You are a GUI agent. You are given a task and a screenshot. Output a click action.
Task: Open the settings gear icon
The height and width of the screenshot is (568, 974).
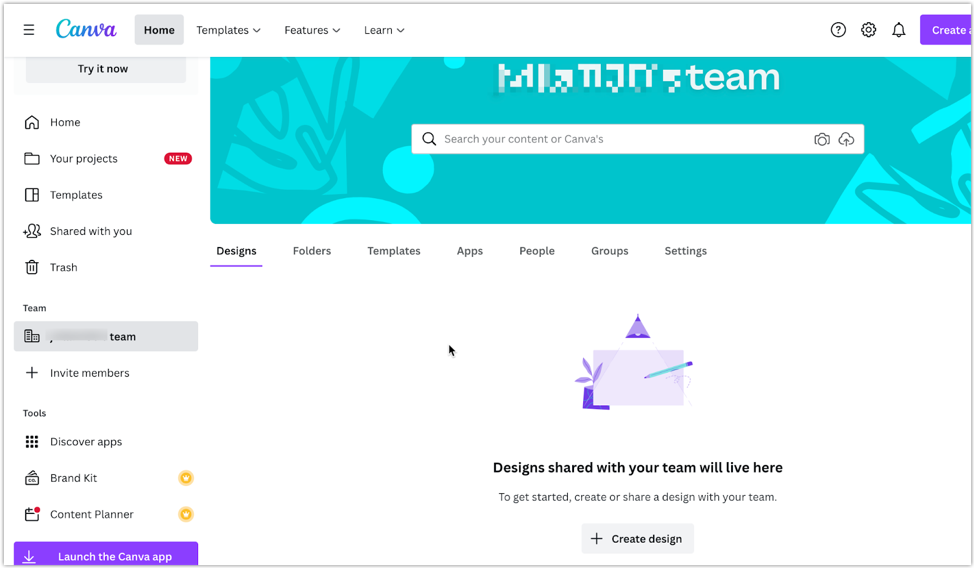point(868,30)
